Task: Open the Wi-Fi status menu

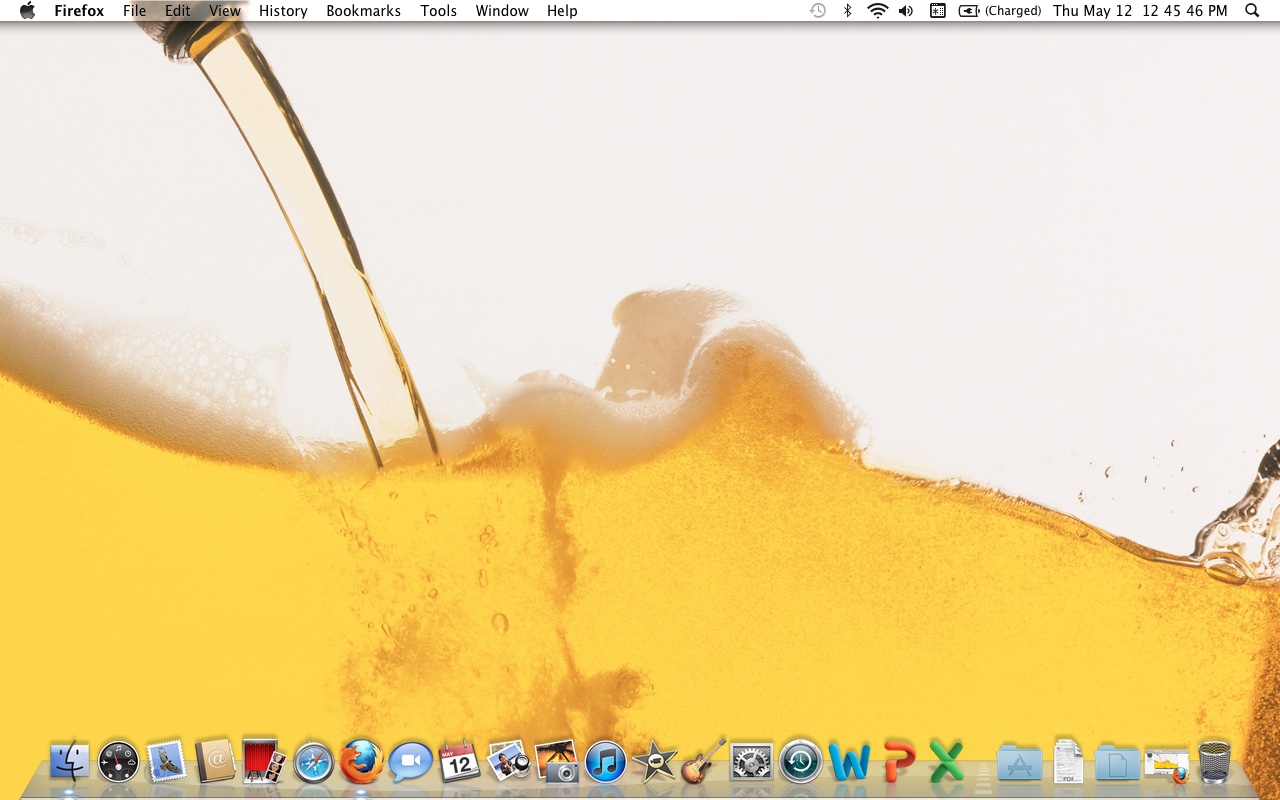Action: 877,11
